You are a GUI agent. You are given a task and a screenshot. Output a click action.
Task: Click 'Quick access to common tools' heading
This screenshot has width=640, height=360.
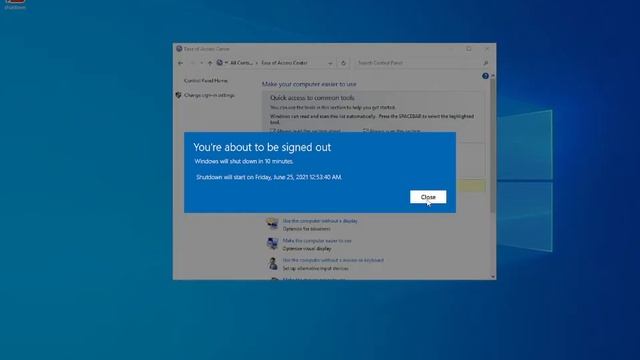click(x=312, y=98)
